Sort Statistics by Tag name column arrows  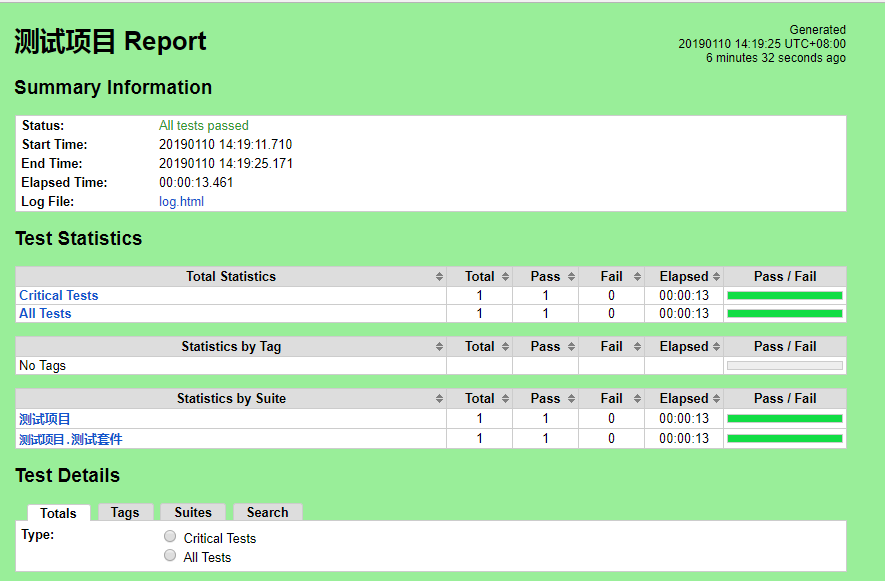coord(439,347)
